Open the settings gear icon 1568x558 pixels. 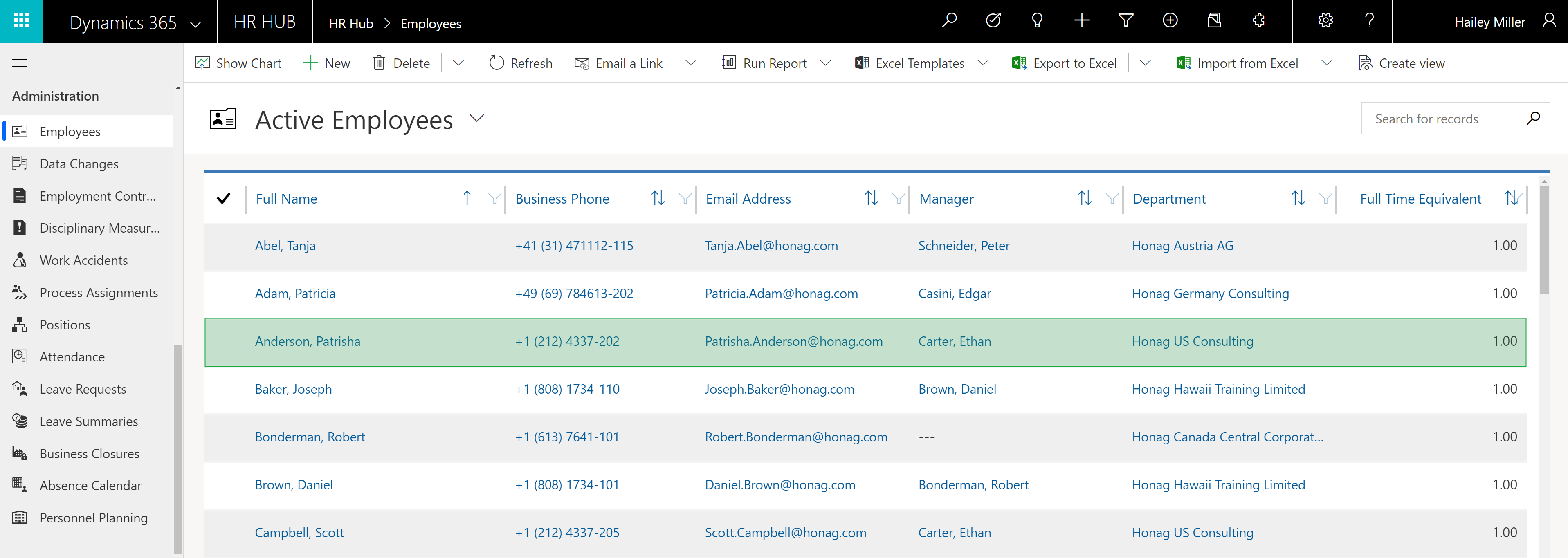[1325, 21]
